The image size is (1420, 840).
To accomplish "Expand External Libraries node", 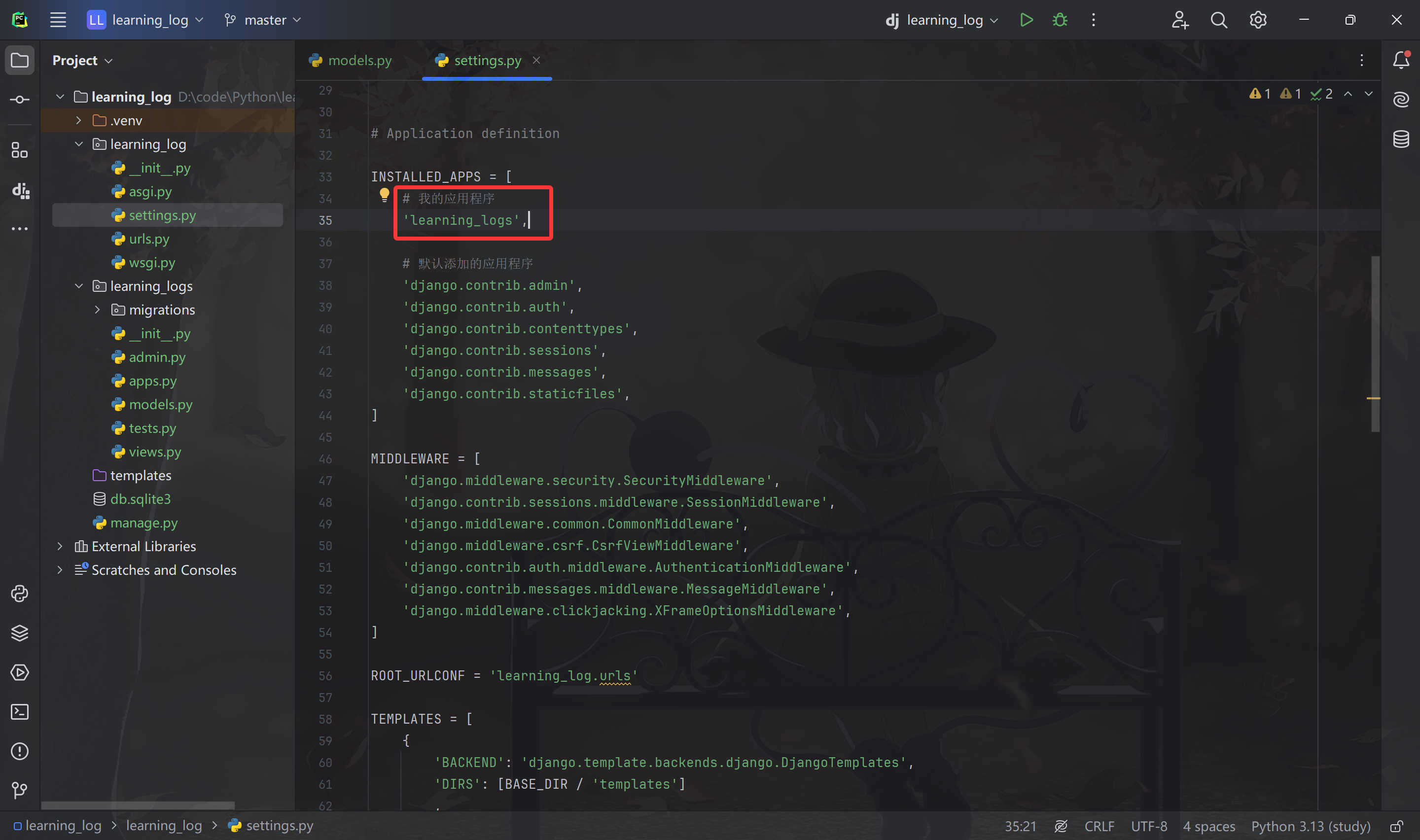I will (x=60, y=546).
